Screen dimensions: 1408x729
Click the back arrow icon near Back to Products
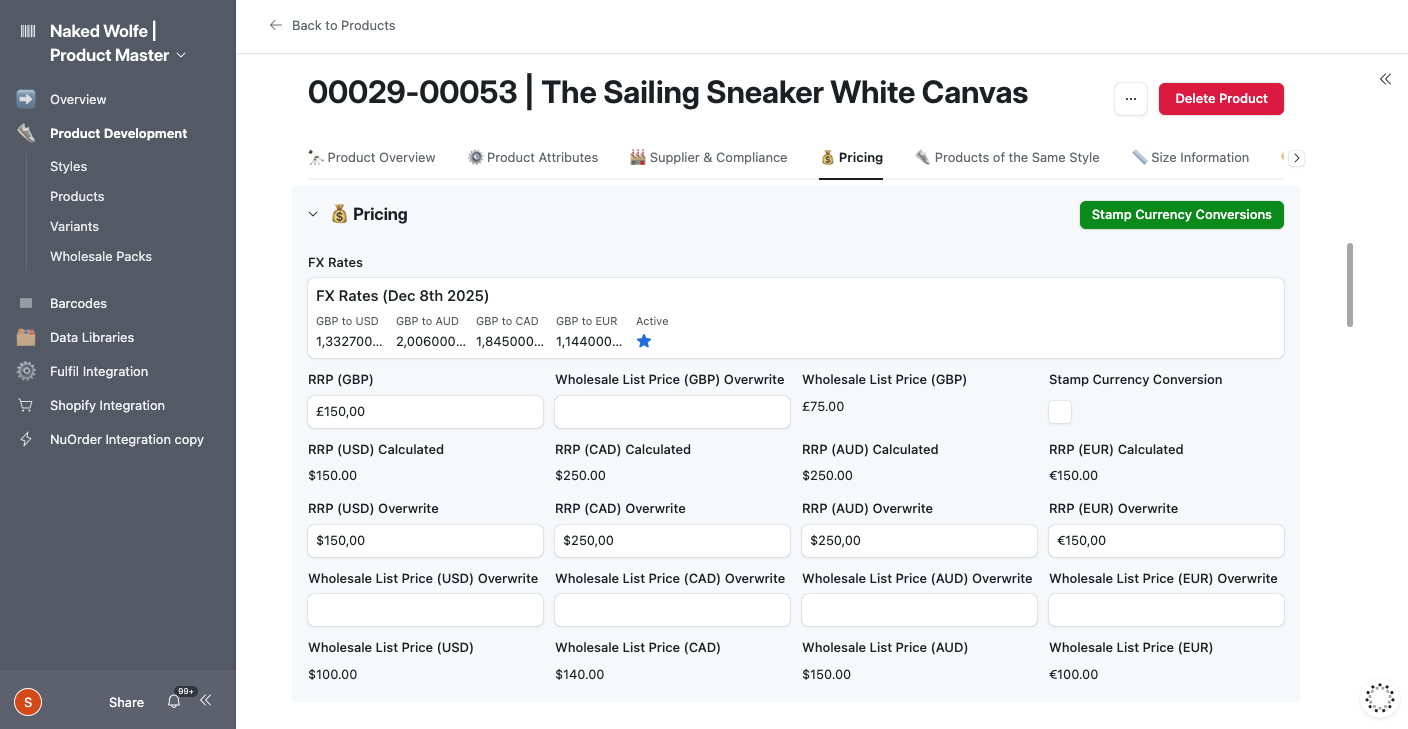click(276, 25)
